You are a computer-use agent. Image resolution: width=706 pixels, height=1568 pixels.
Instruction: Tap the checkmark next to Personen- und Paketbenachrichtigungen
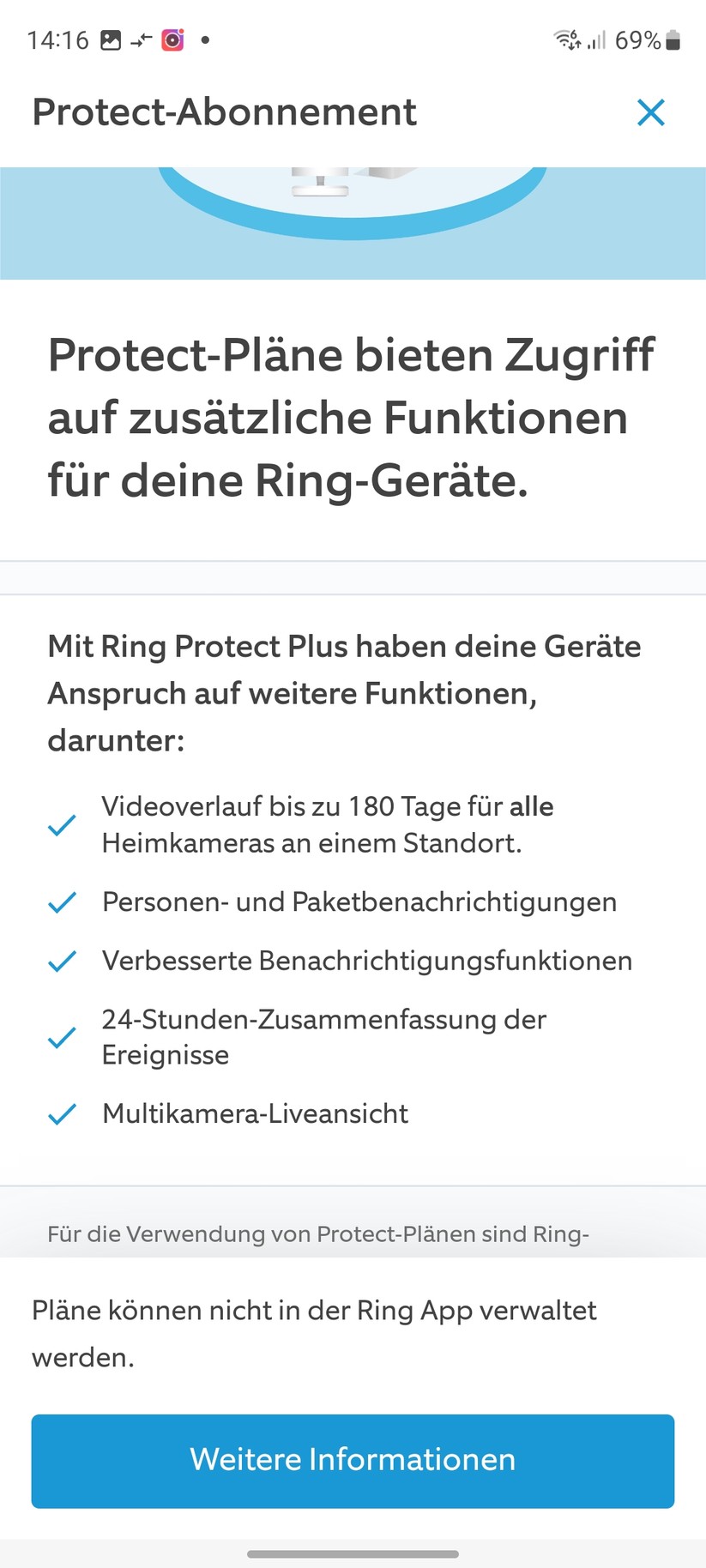click(61, 902)
